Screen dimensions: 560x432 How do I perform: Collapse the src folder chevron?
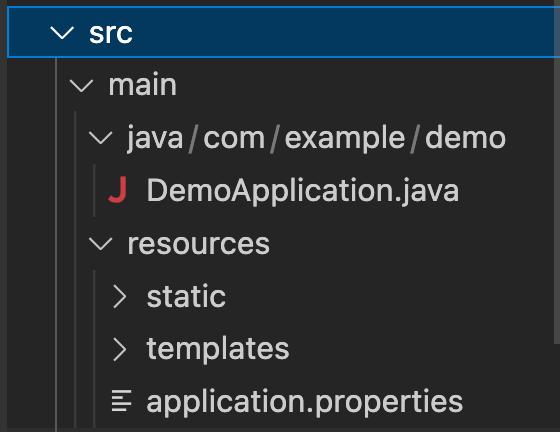tap(62, 33)
